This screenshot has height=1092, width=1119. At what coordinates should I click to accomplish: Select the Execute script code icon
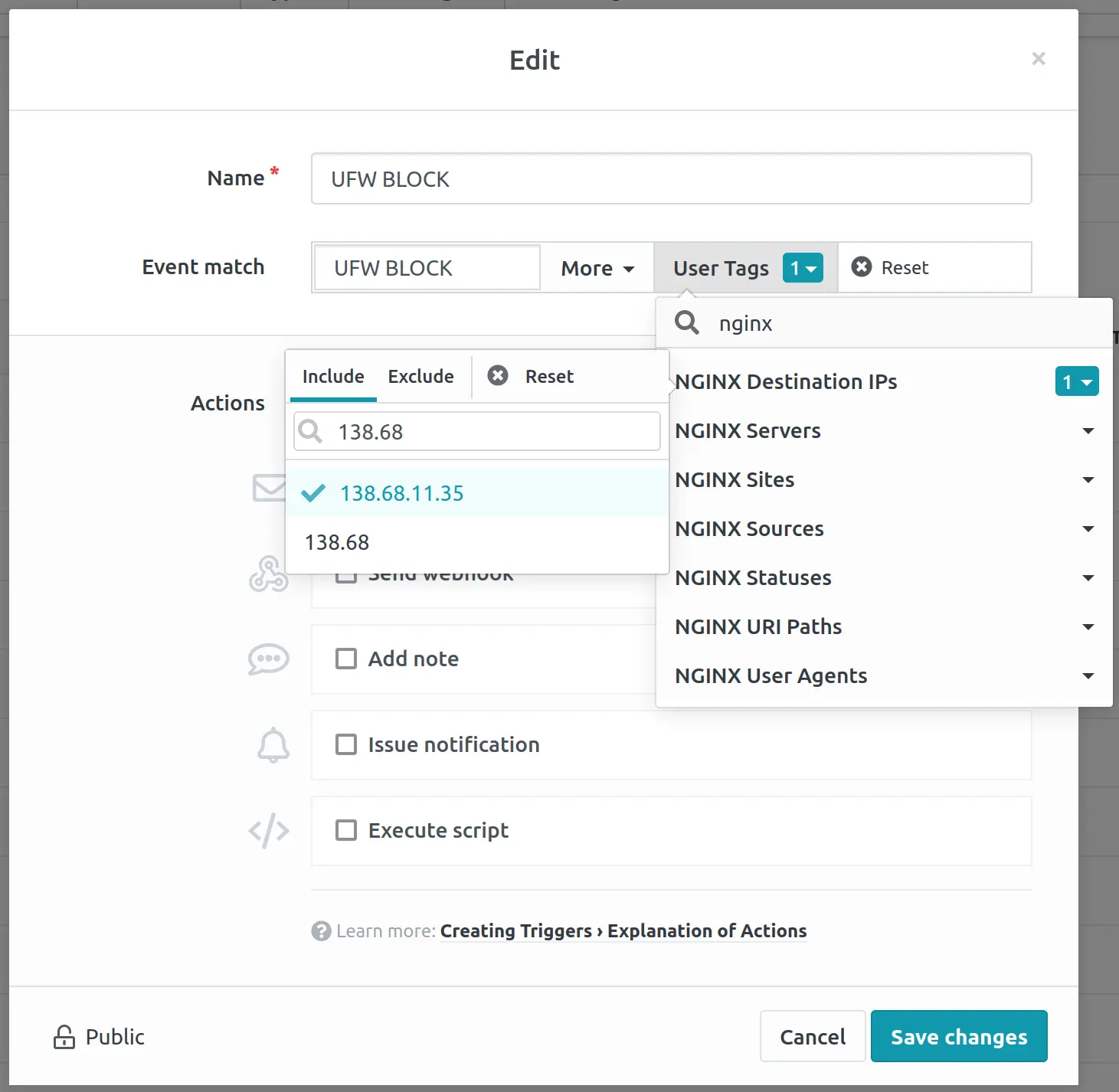[269, 831]
